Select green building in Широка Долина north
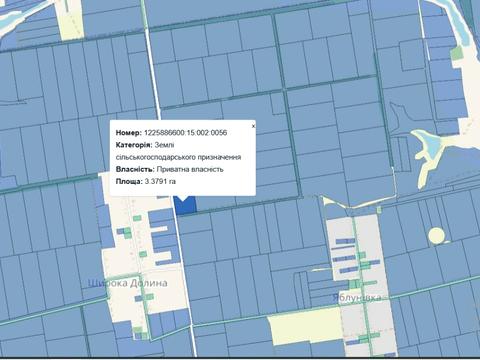 click(x=137, y=218)
